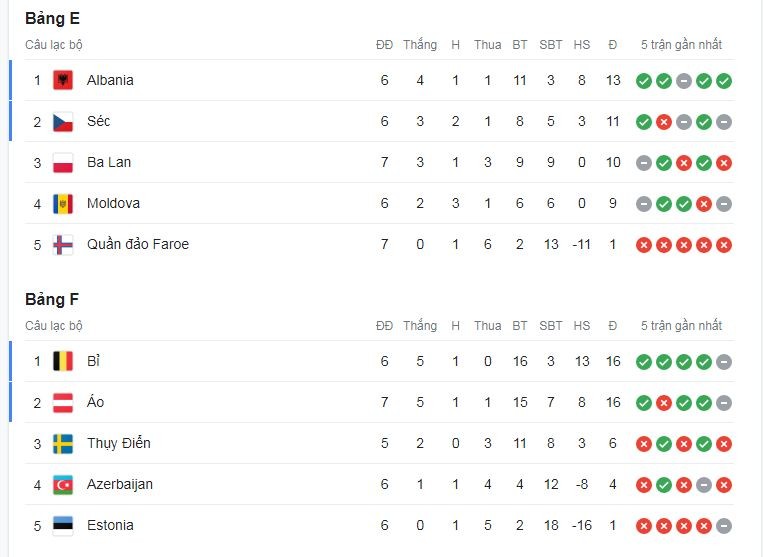Open the Thụy Điển team link
The height and width of the screenshot is (557, 763).
[118, 443]
